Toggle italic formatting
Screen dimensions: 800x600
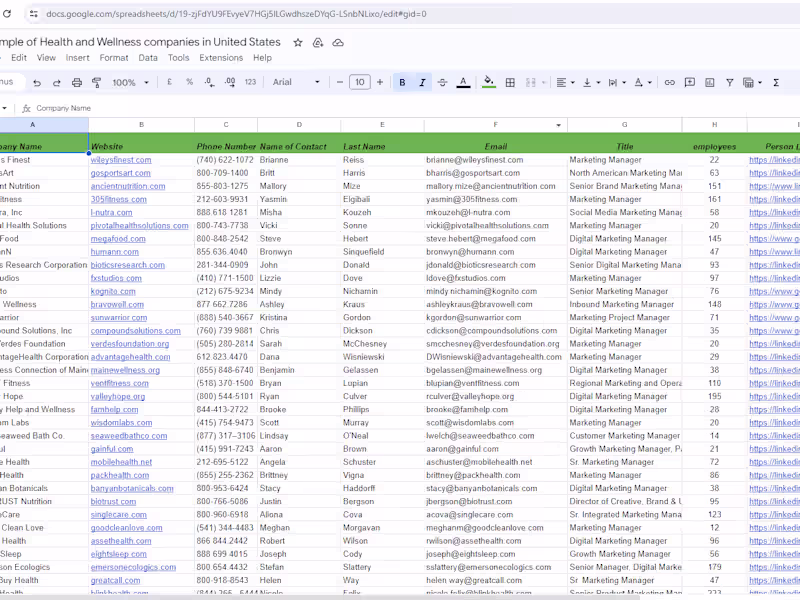(421, 82)
